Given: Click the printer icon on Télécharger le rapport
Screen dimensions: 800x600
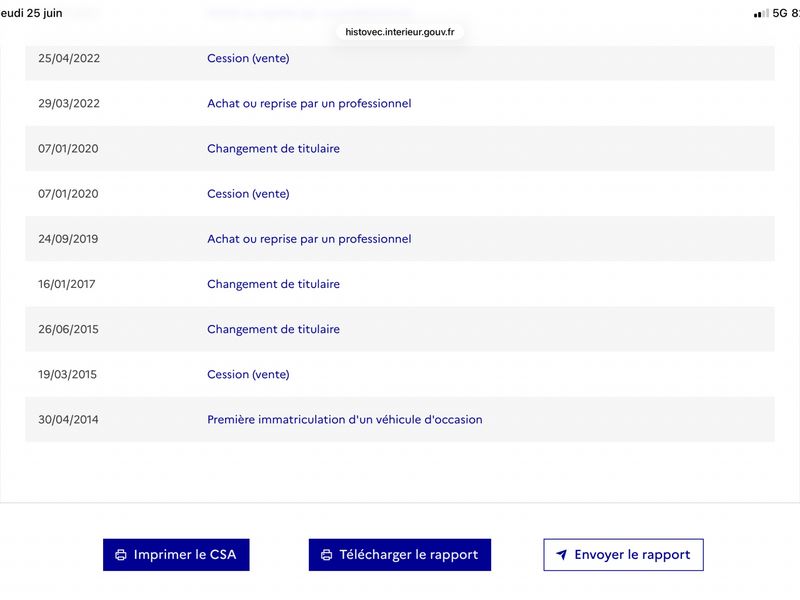Looking at the screenshot, I should pyautogui.click(x=327, y=555).
